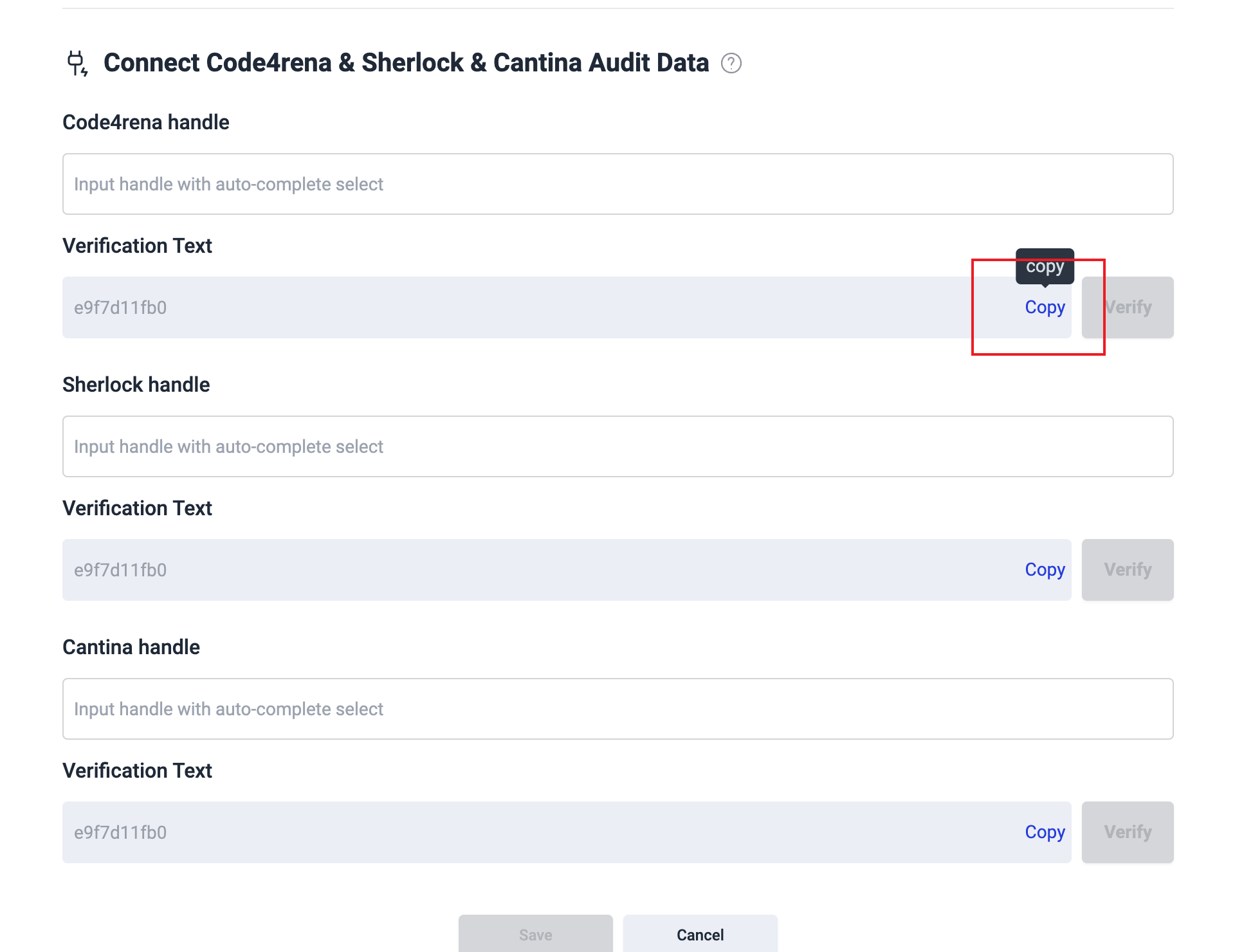Copy the Code4rena verification text

1045,307
